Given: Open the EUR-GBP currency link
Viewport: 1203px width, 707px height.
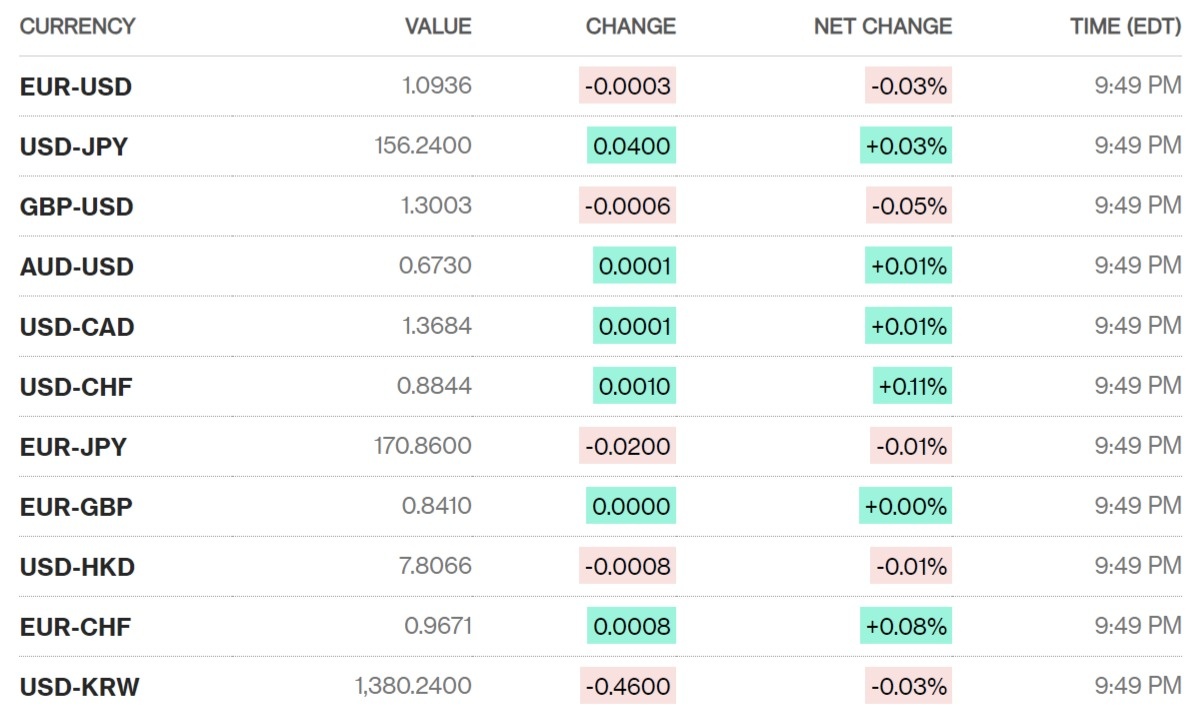Looking at the screenshot, I should [76, 507].
